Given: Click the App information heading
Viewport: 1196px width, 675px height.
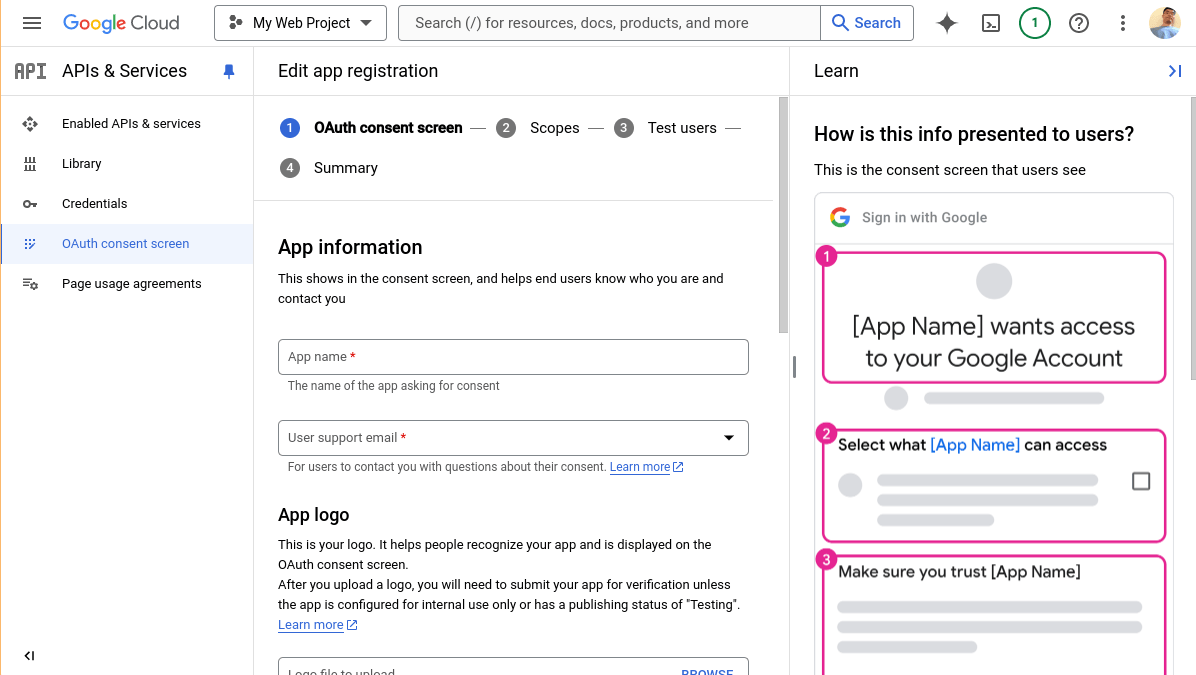Looking at the screenshot, I should (350, 247).
